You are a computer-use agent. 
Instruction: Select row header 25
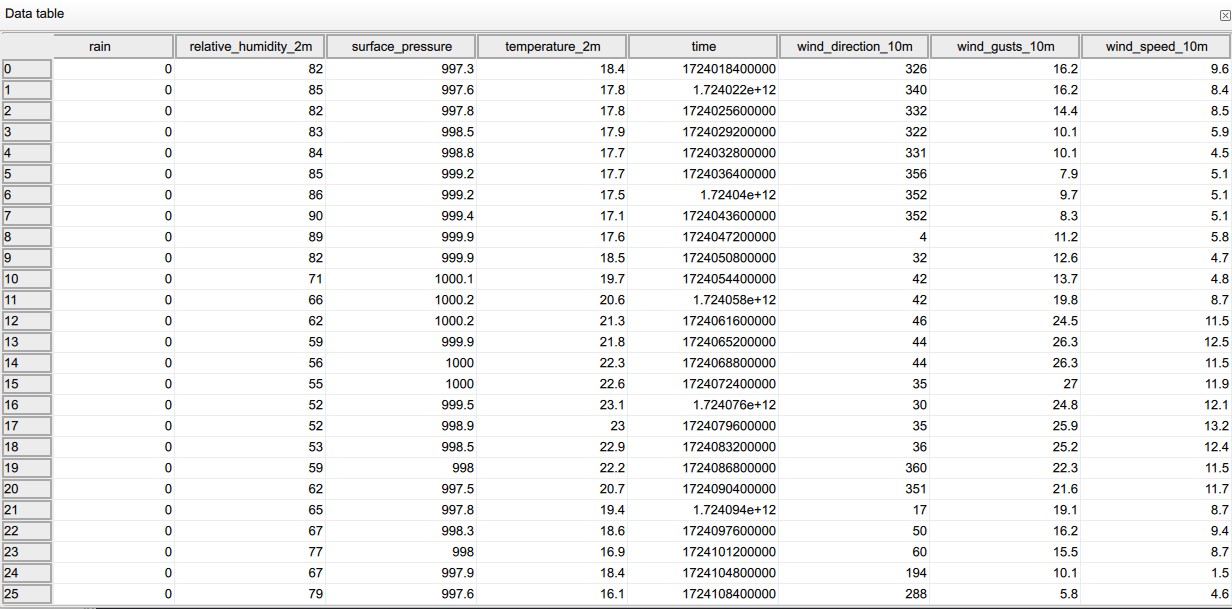click(x=27, y=593)
